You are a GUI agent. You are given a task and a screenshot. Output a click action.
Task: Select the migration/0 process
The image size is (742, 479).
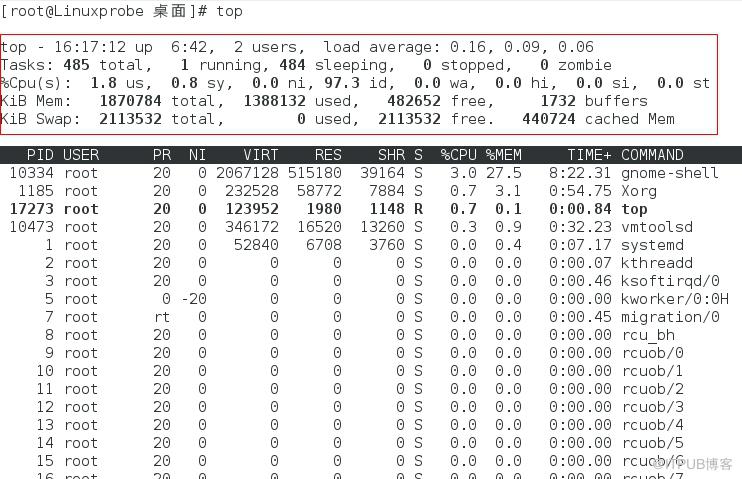[670, 317]
